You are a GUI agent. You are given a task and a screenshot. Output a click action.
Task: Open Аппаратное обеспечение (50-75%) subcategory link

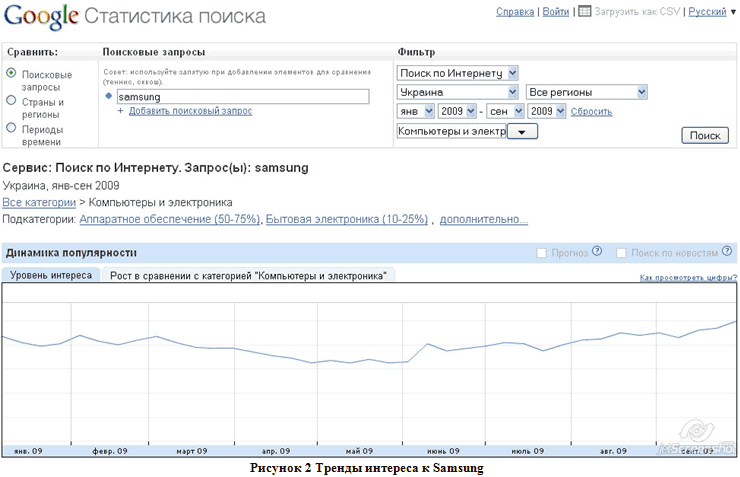click(169, 219)
